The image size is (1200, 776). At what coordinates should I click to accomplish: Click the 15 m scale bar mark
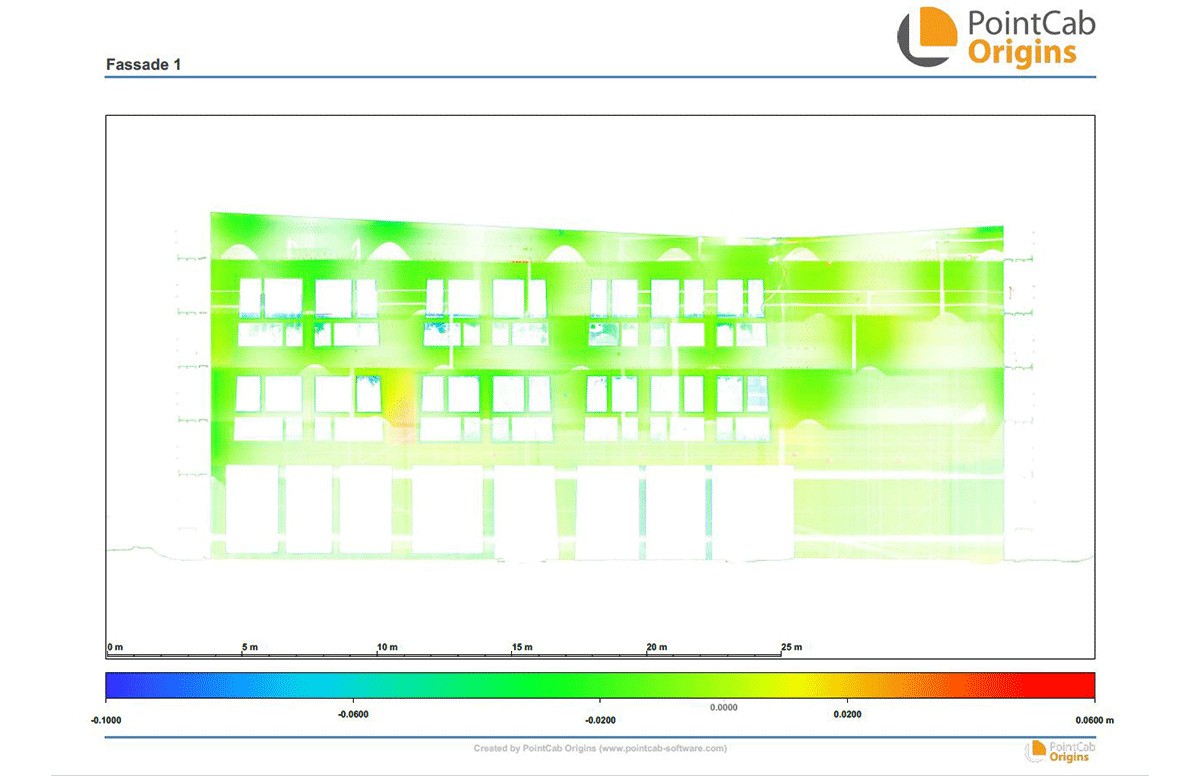[521, 647]
